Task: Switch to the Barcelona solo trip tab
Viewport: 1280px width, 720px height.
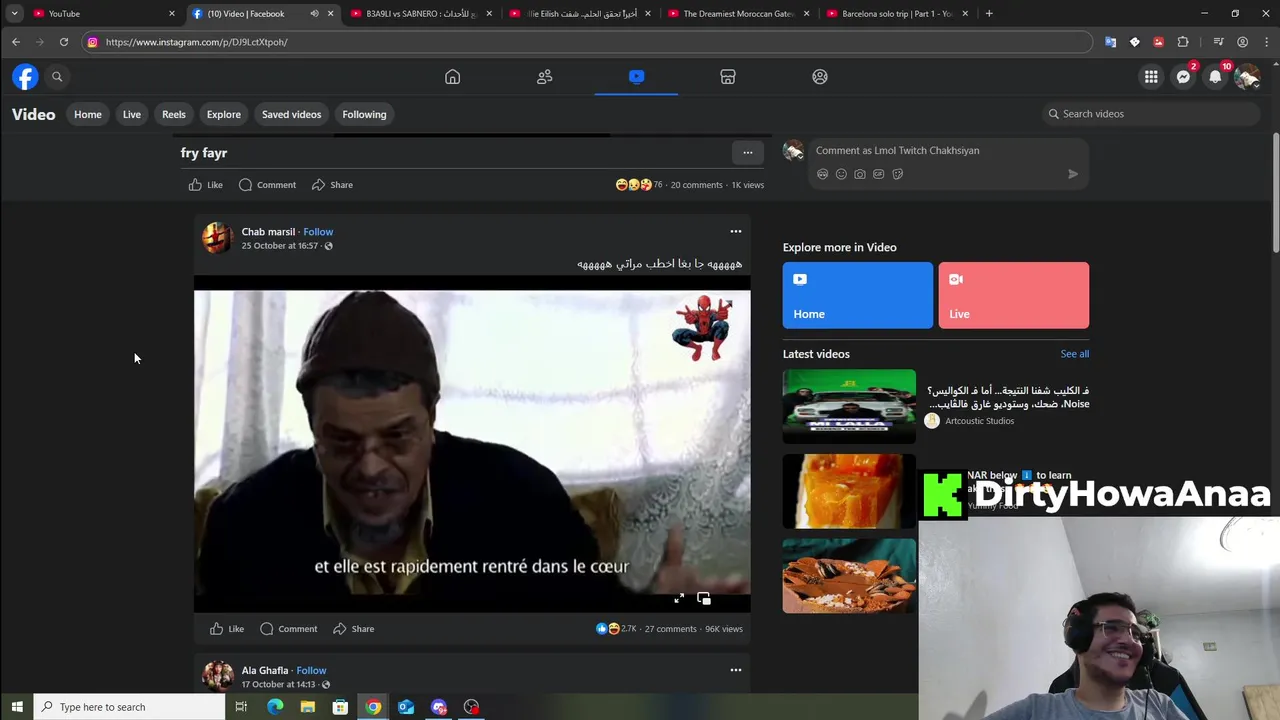Action: click(x=897, y=14)
